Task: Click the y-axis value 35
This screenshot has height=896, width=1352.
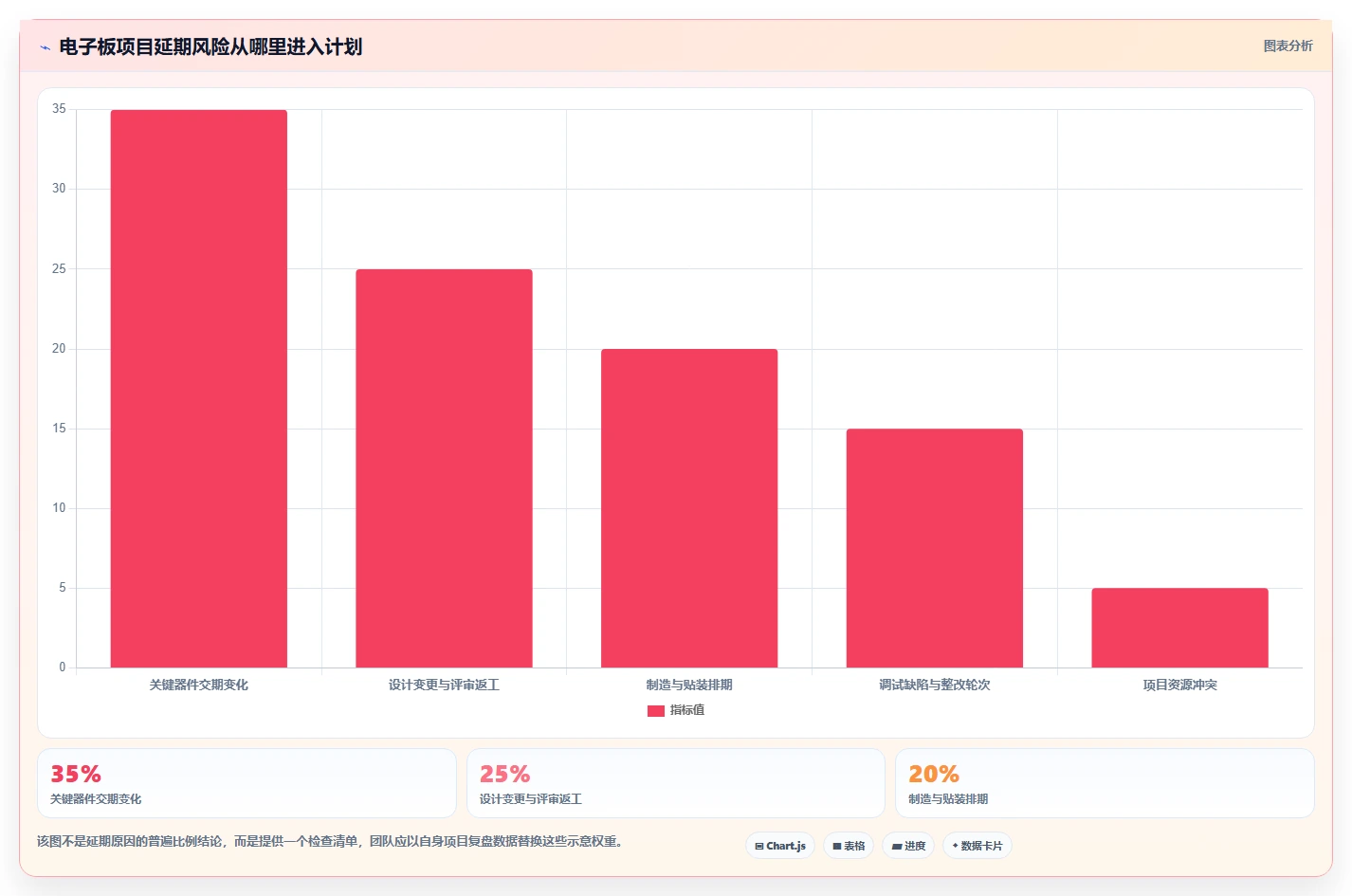Action: click(59, 109)
